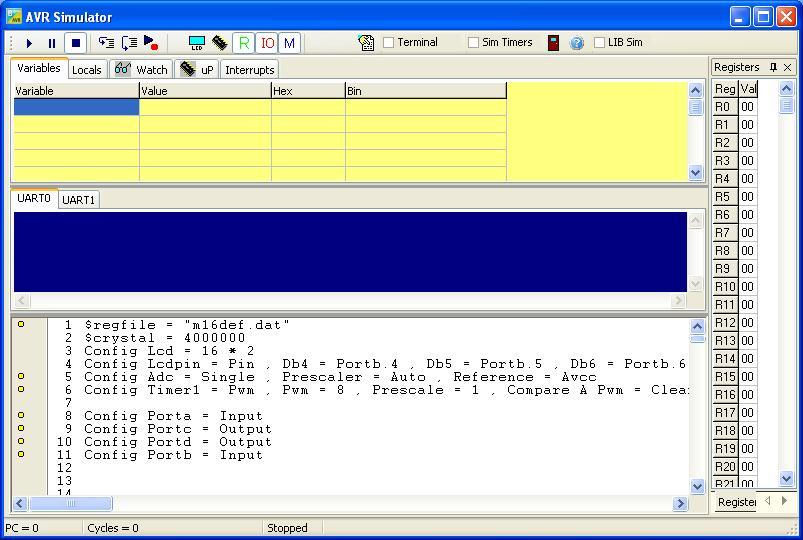The image size is (803, 540).
Task: Close the Registers panel
Action: 788,67
